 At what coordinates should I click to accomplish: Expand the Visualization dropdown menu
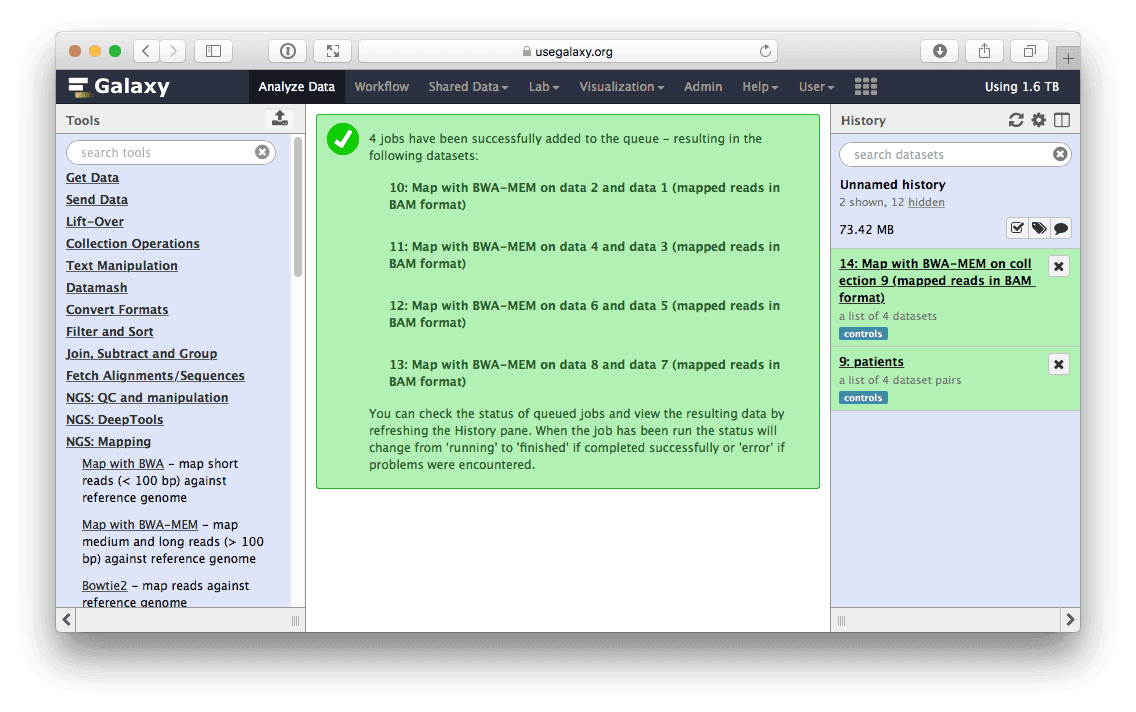click(x=621, y=87)
